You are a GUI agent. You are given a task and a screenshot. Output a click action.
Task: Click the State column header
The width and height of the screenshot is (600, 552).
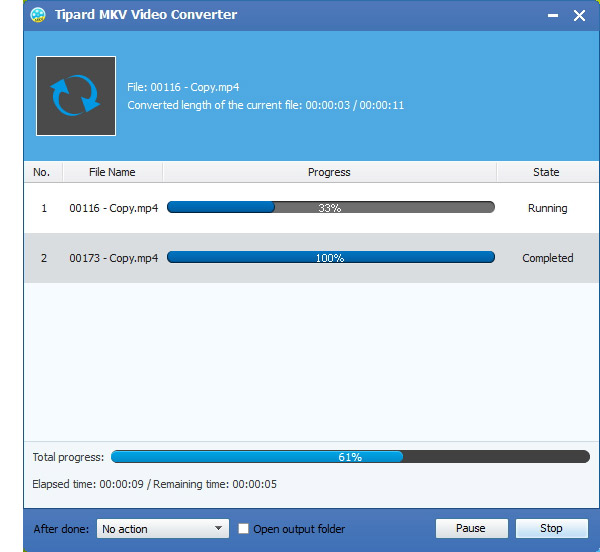click(x=546, y=172)
